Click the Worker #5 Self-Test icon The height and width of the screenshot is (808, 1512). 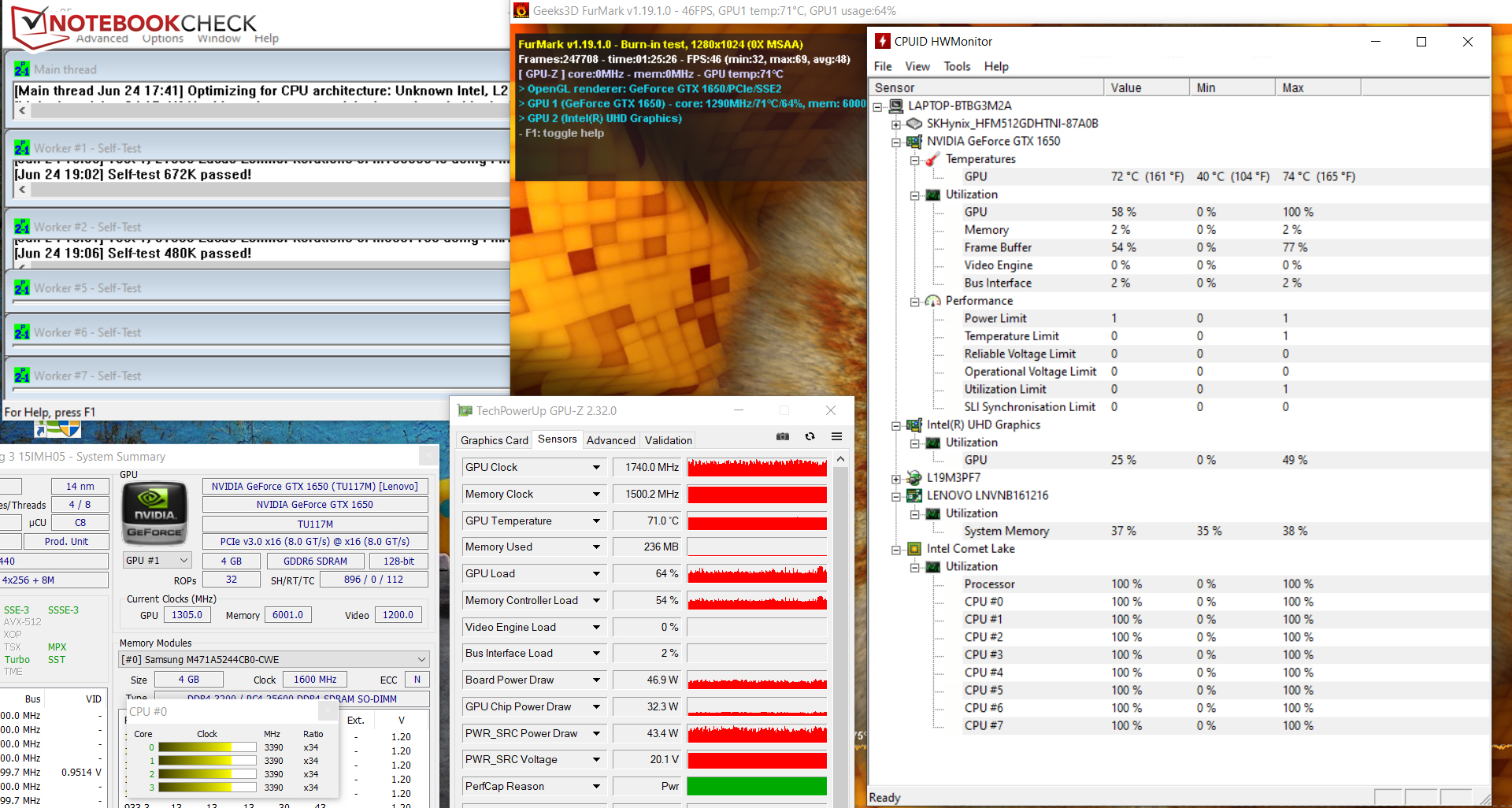pos(22,288)
